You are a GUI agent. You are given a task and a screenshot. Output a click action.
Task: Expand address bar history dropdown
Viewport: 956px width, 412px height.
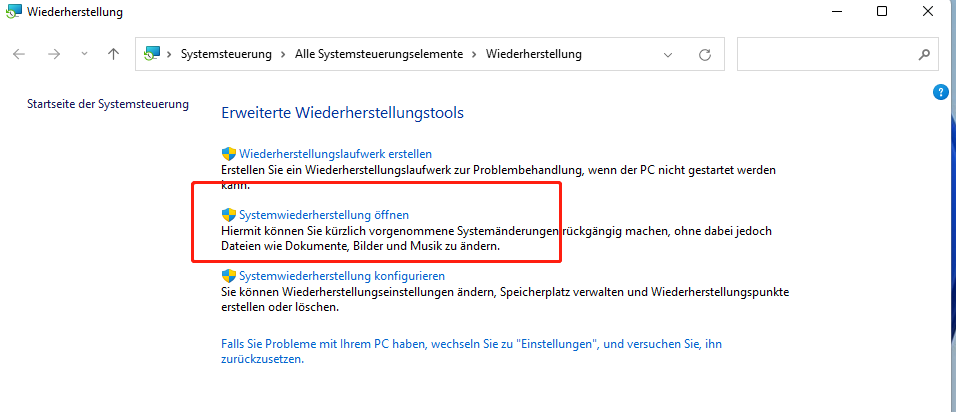click(672, 54)
